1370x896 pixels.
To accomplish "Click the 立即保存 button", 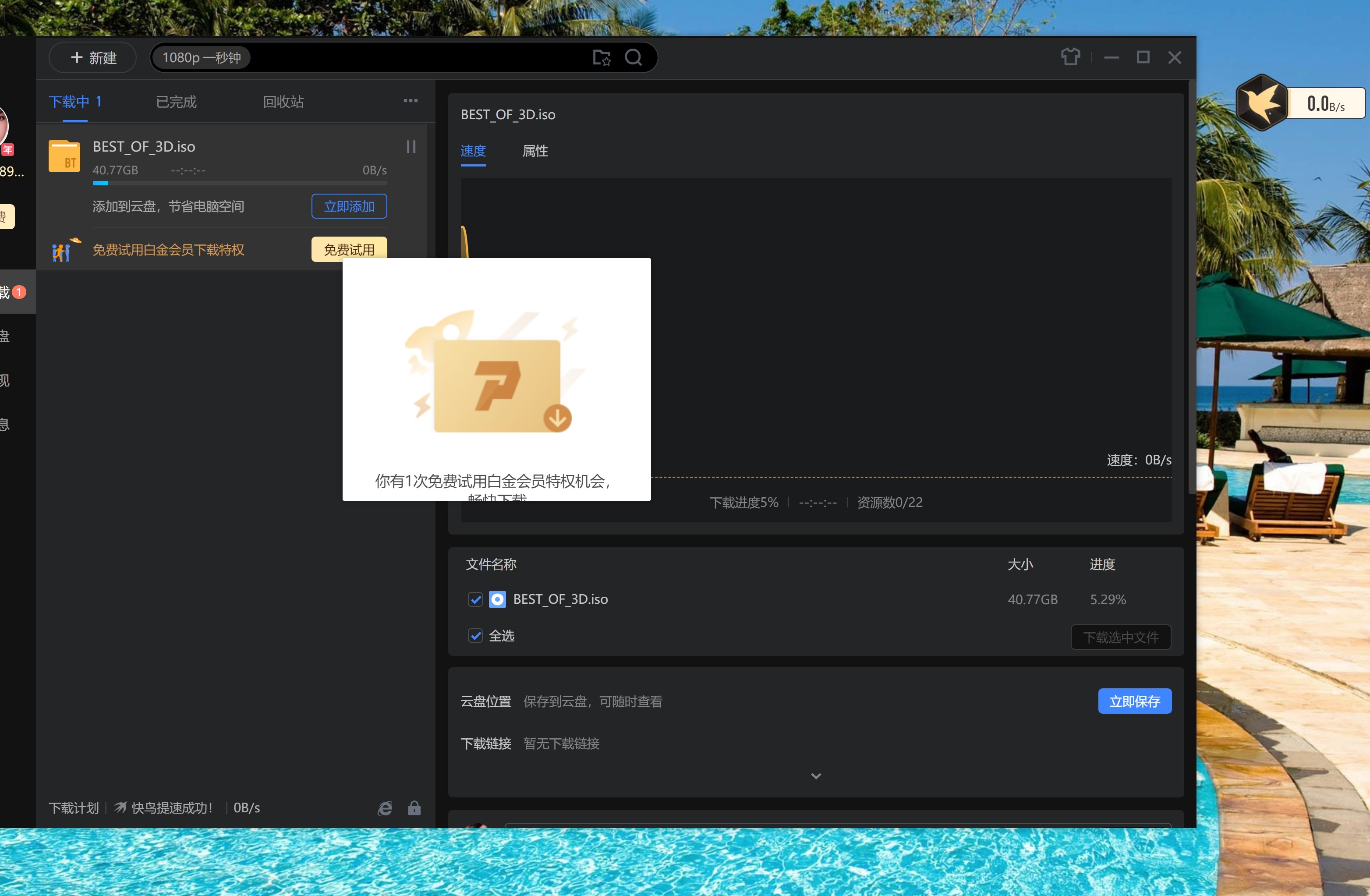I will [1134, 701].
